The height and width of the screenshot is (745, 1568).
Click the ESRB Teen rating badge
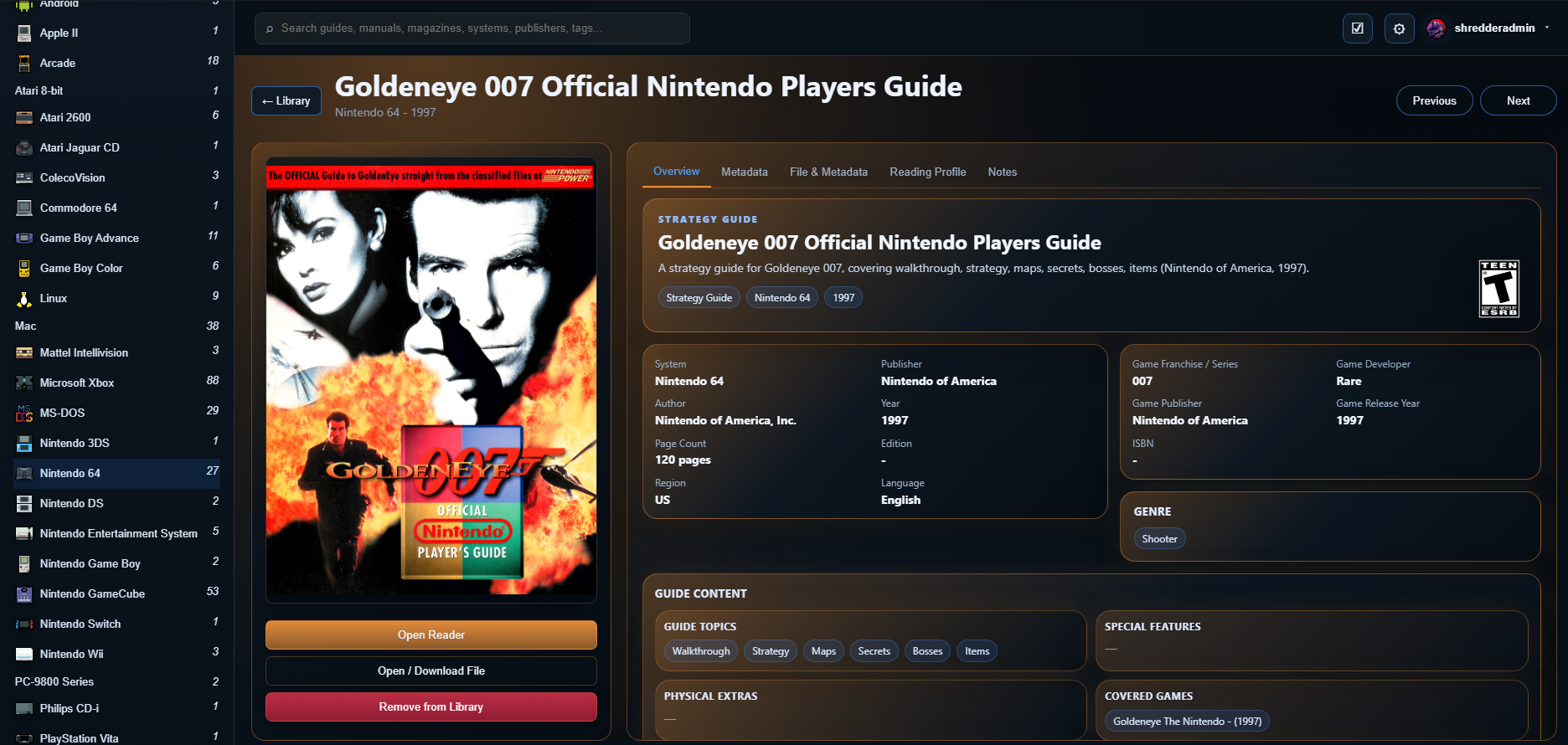tap(1498, 289)
